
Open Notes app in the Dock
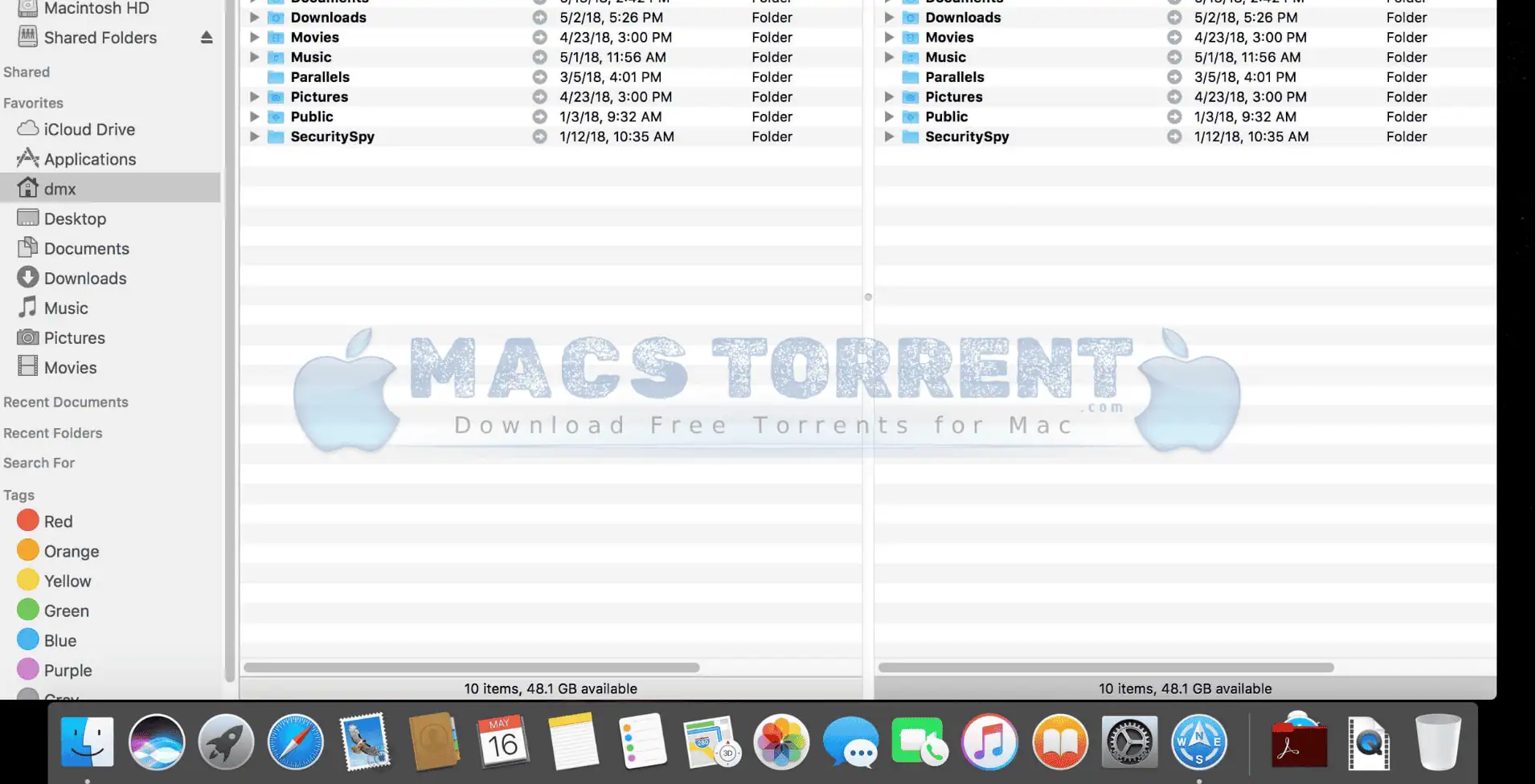(573, 742)
